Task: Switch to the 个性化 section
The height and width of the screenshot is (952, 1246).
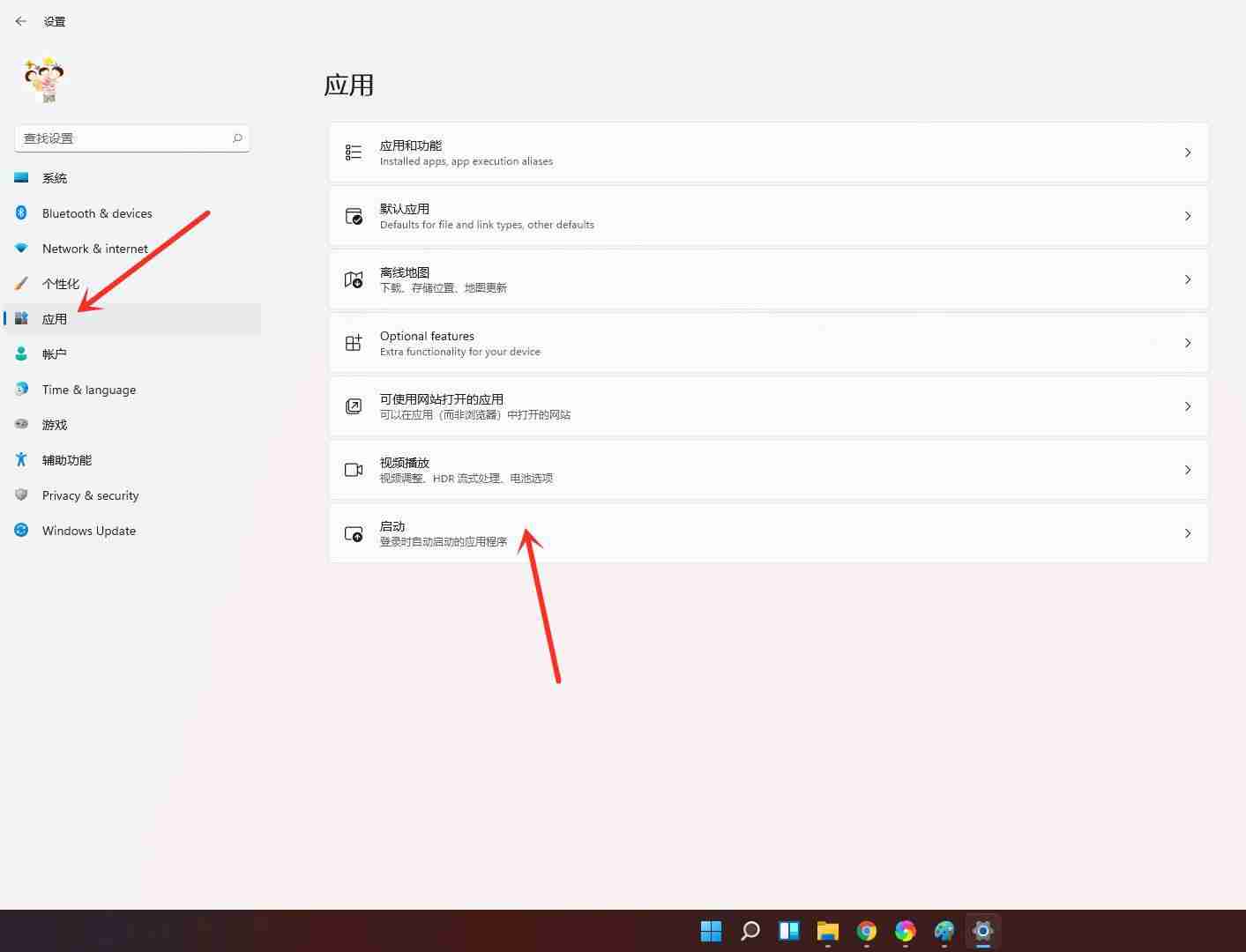Action: (x=60, y=283)
